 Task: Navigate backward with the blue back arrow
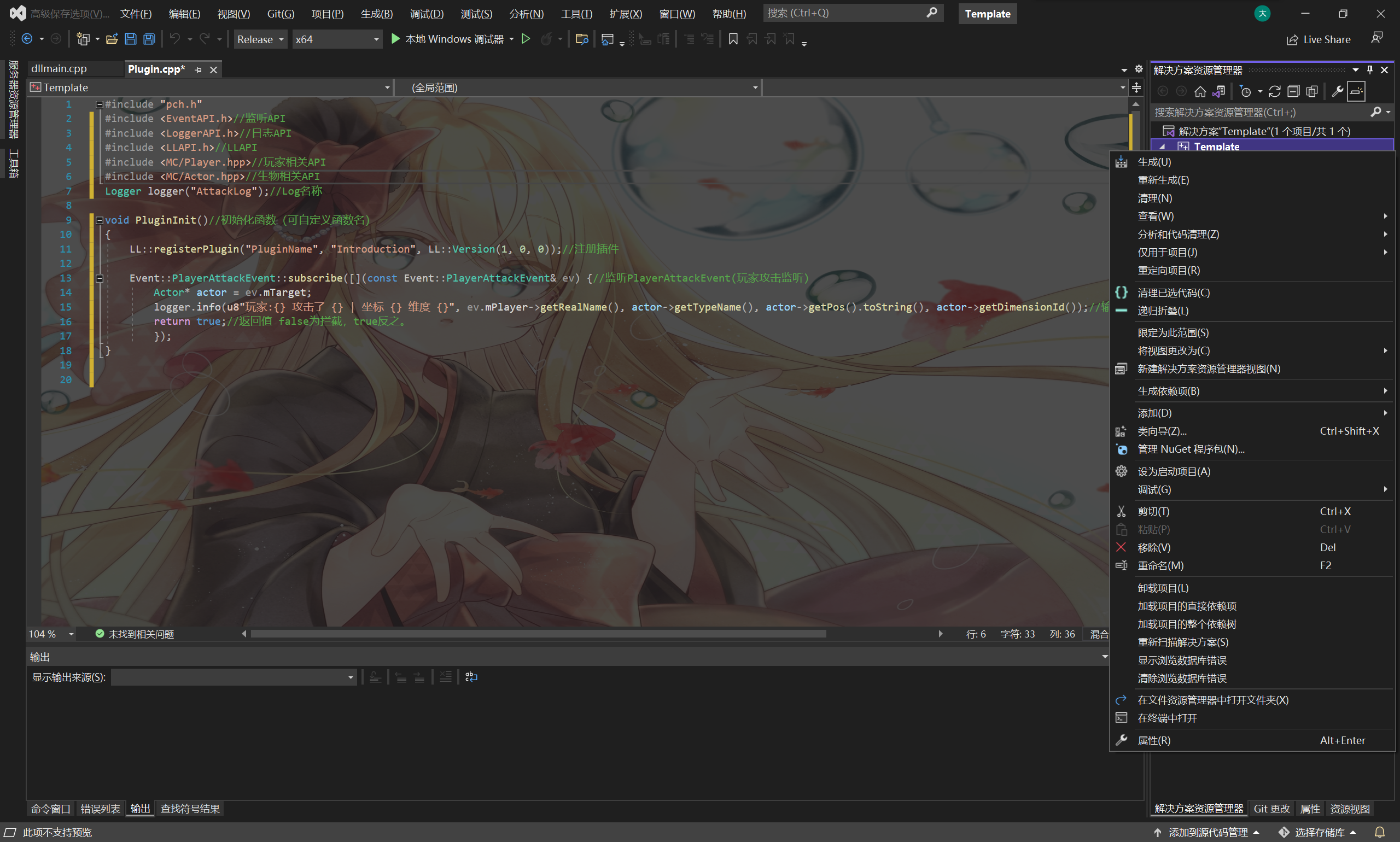(27, 39)
